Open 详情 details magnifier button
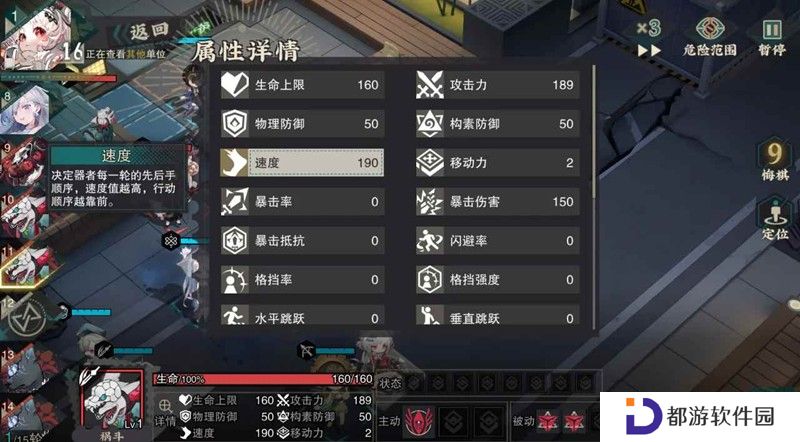Image resolution: width=800 pixels, height=442 pixels. coord(165,412)
